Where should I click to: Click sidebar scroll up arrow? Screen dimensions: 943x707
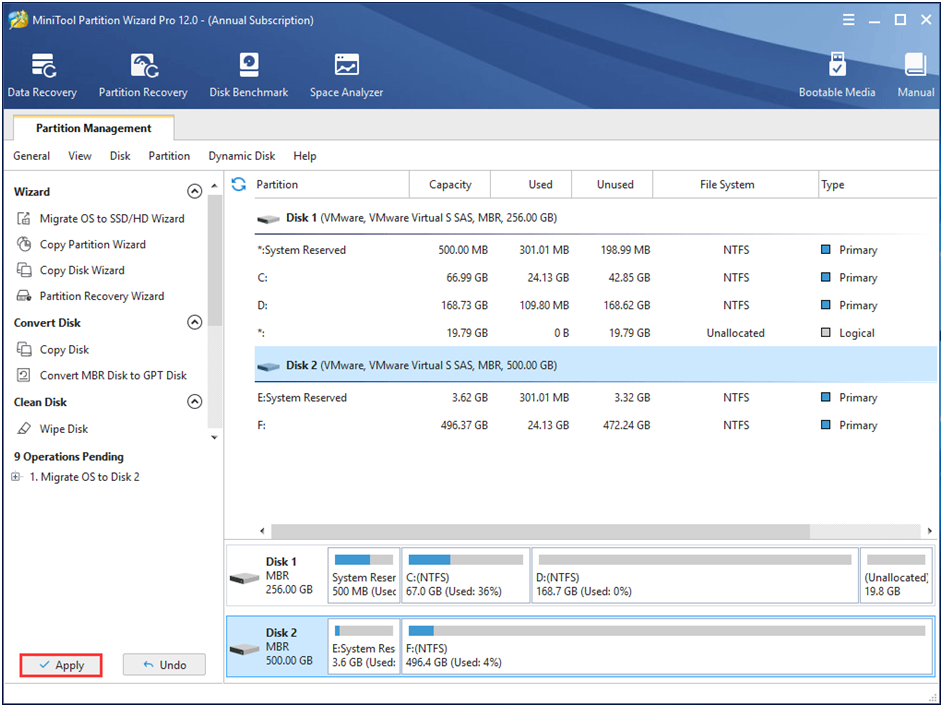215,186
